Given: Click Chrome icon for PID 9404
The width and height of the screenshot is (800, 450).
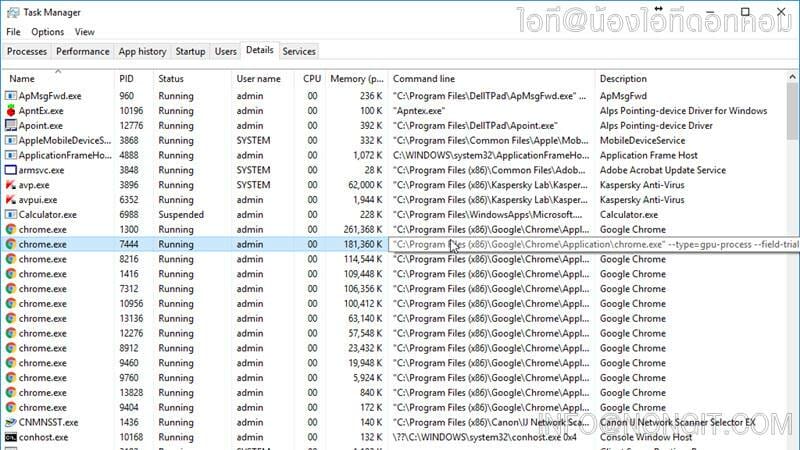Looking at the screenshot, I should (x=11, y=407).
